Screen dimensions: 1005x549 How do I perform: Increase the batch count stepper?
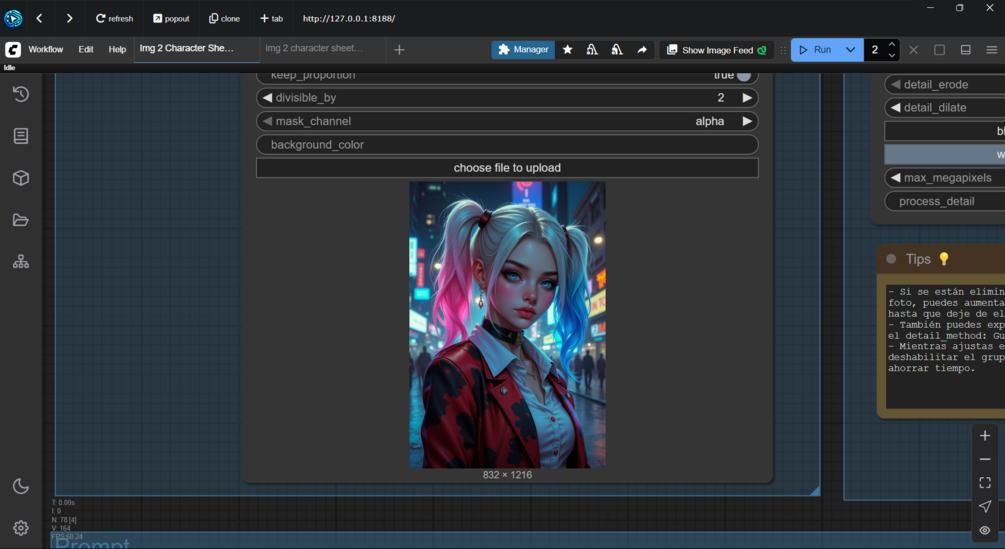(892, 44)
